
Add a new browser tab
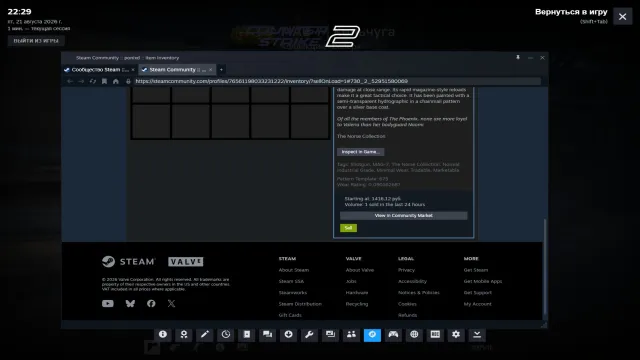pos(221,70)
